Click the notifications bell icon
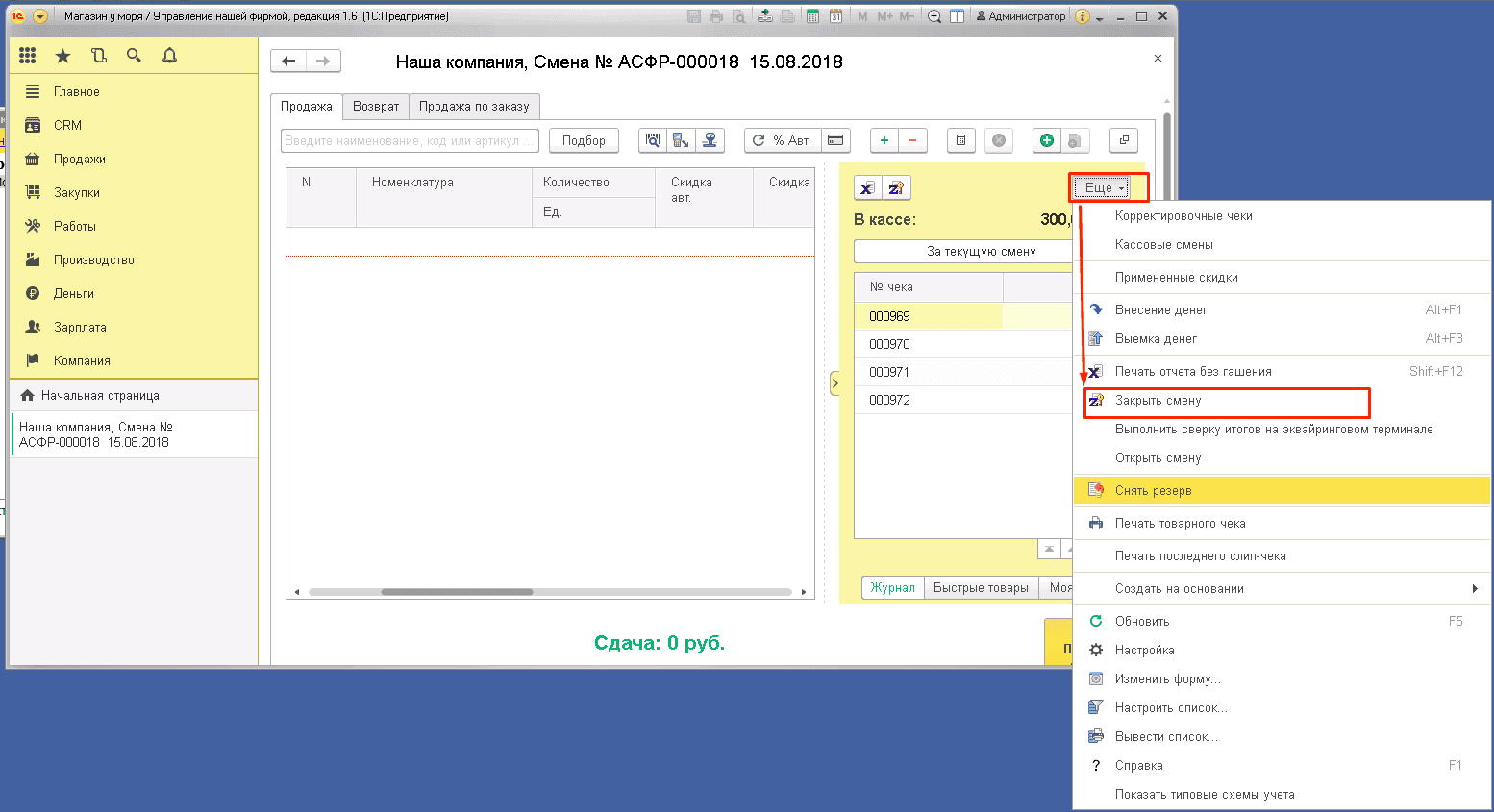1494x812 pixels. click(x=169, y=56)
